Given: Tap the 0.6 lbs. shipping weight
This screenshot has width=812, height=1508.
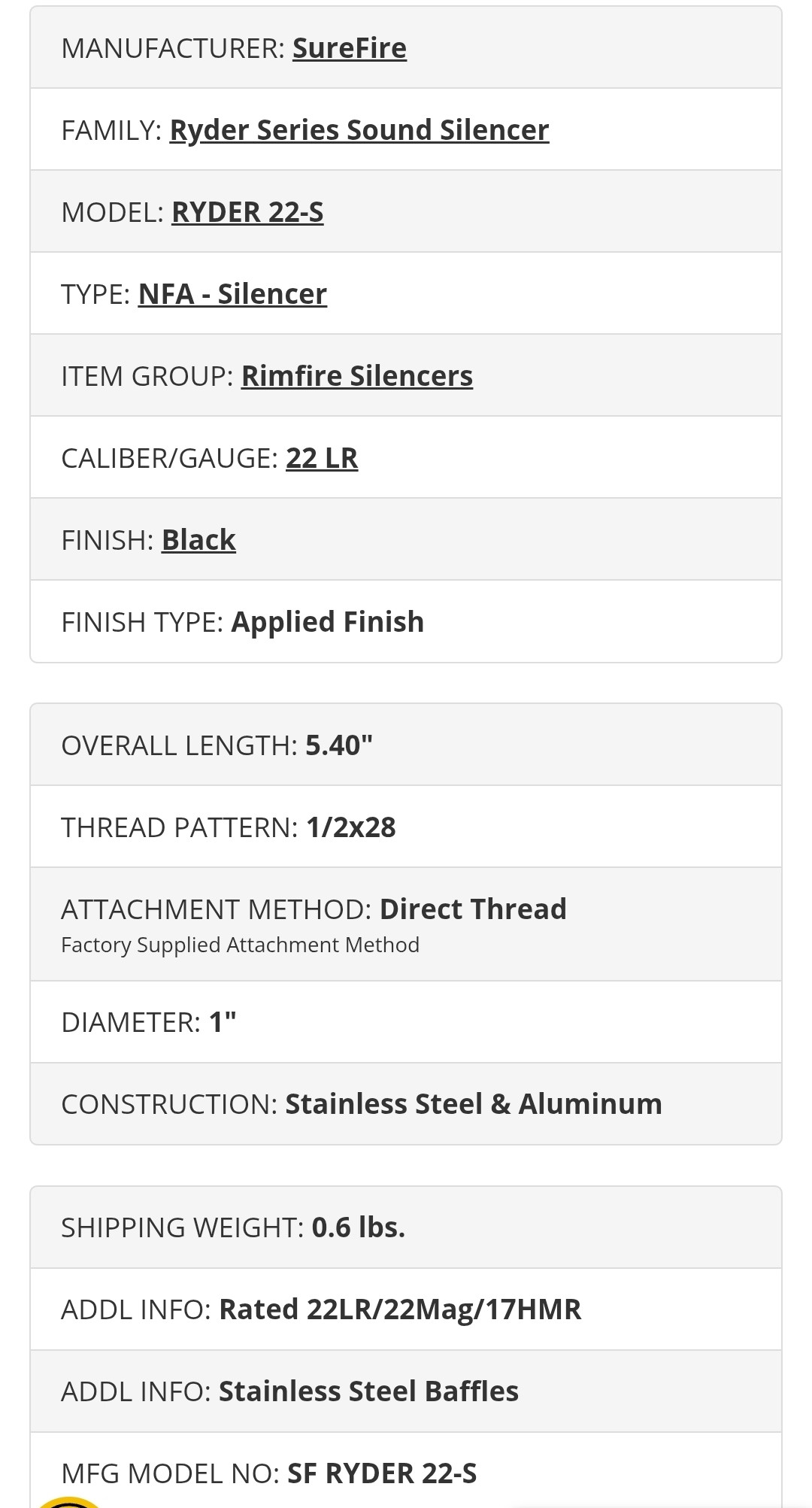Looking at the screenshot, I should click(359, 1227).
